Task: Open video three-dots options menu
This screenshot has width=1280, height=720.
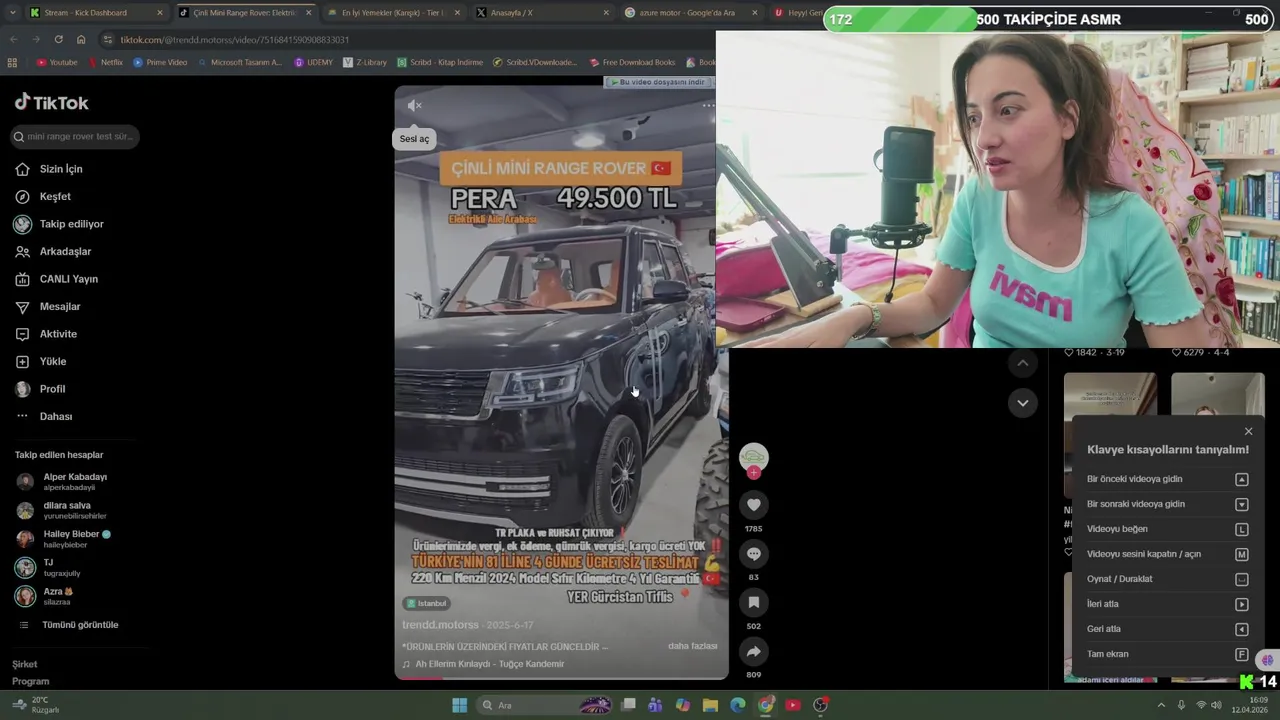Action: 708,105
